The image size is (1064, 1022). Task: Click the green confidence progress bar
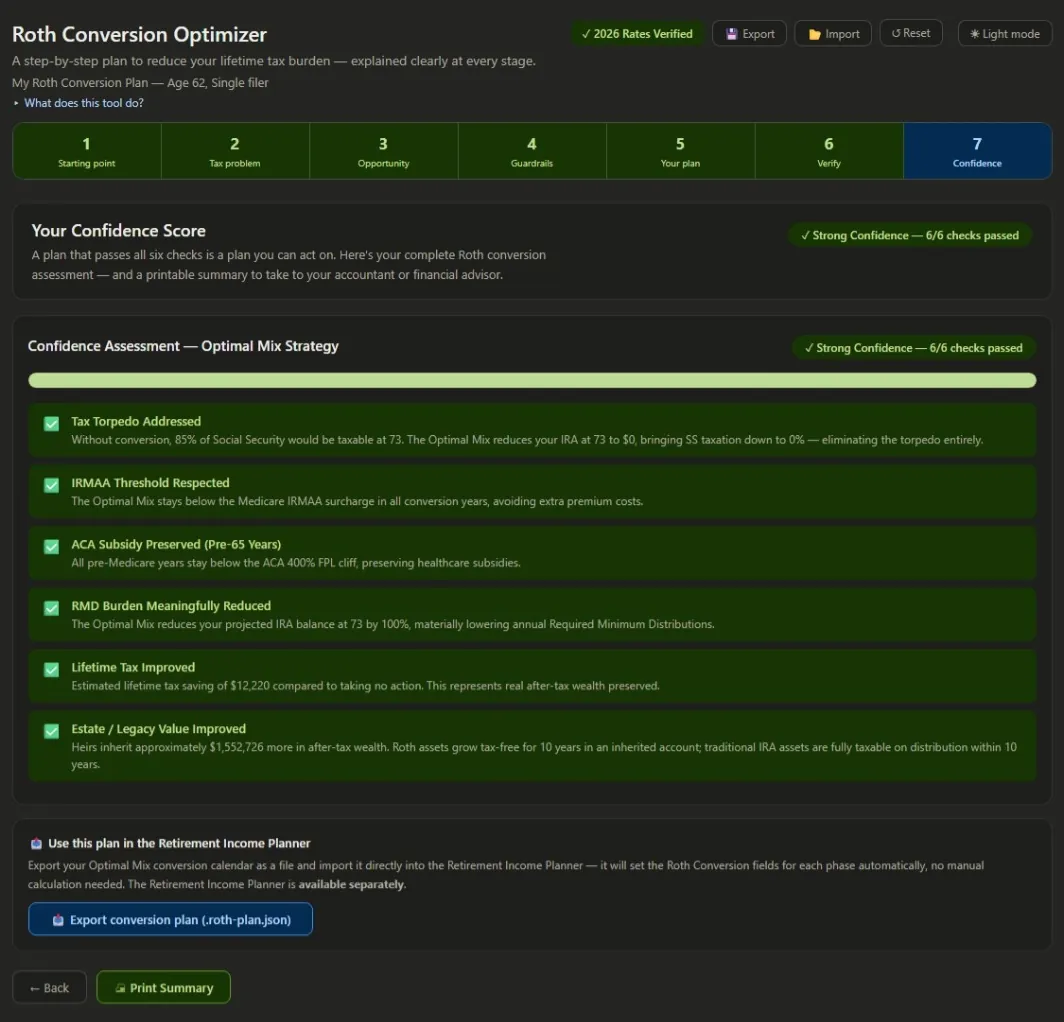532,380
